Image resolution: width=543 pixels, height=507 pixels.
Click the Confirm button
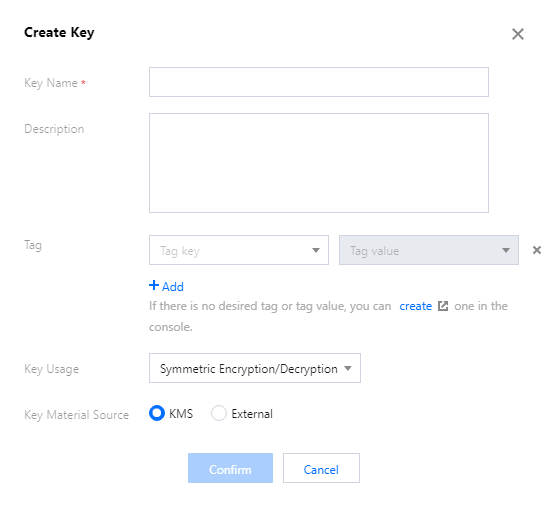click(230, 468)
